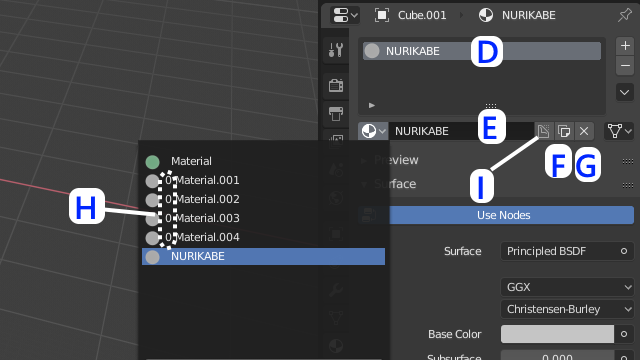Remove the material slot with minus button

pyautogui.click(x=625, y=65)
